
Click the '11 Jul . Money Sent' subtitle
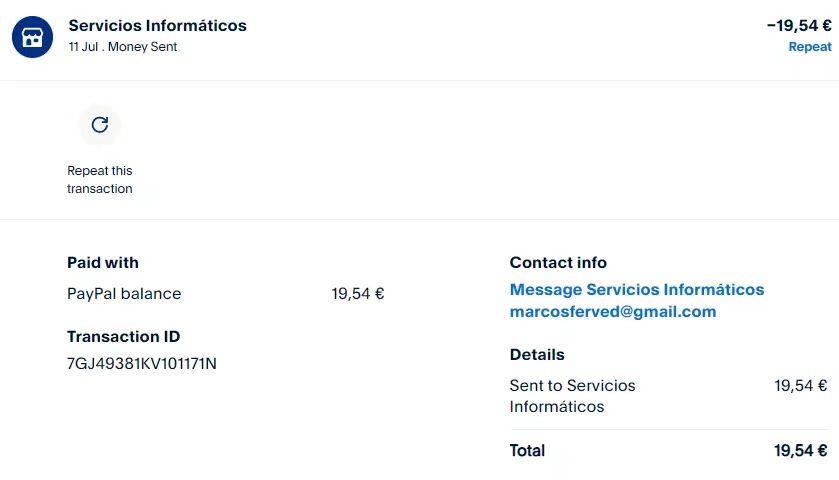[122, 47]
